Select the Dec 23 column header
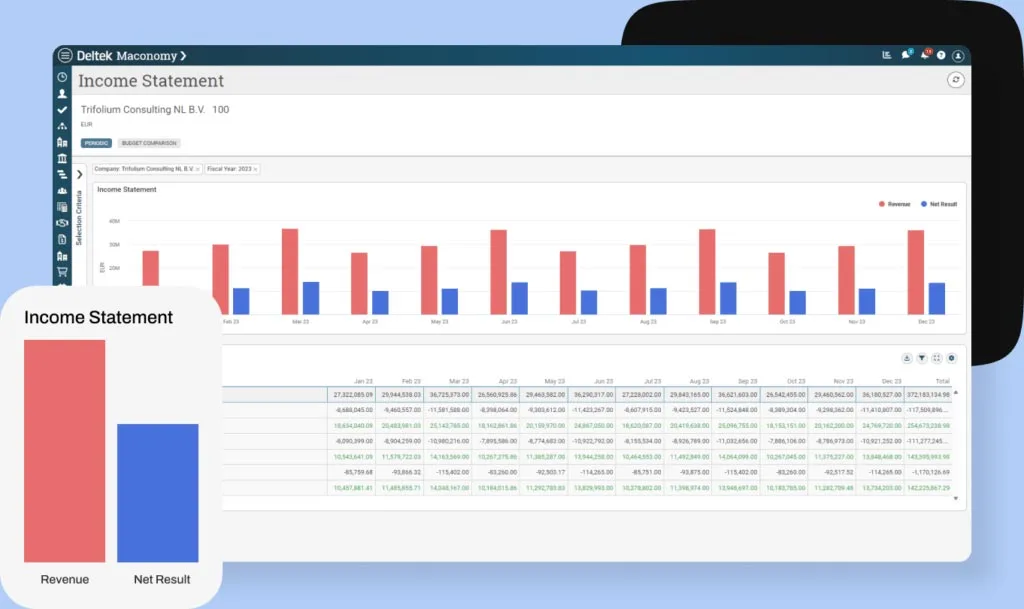 pyautogui.click(x=891, y=381)
